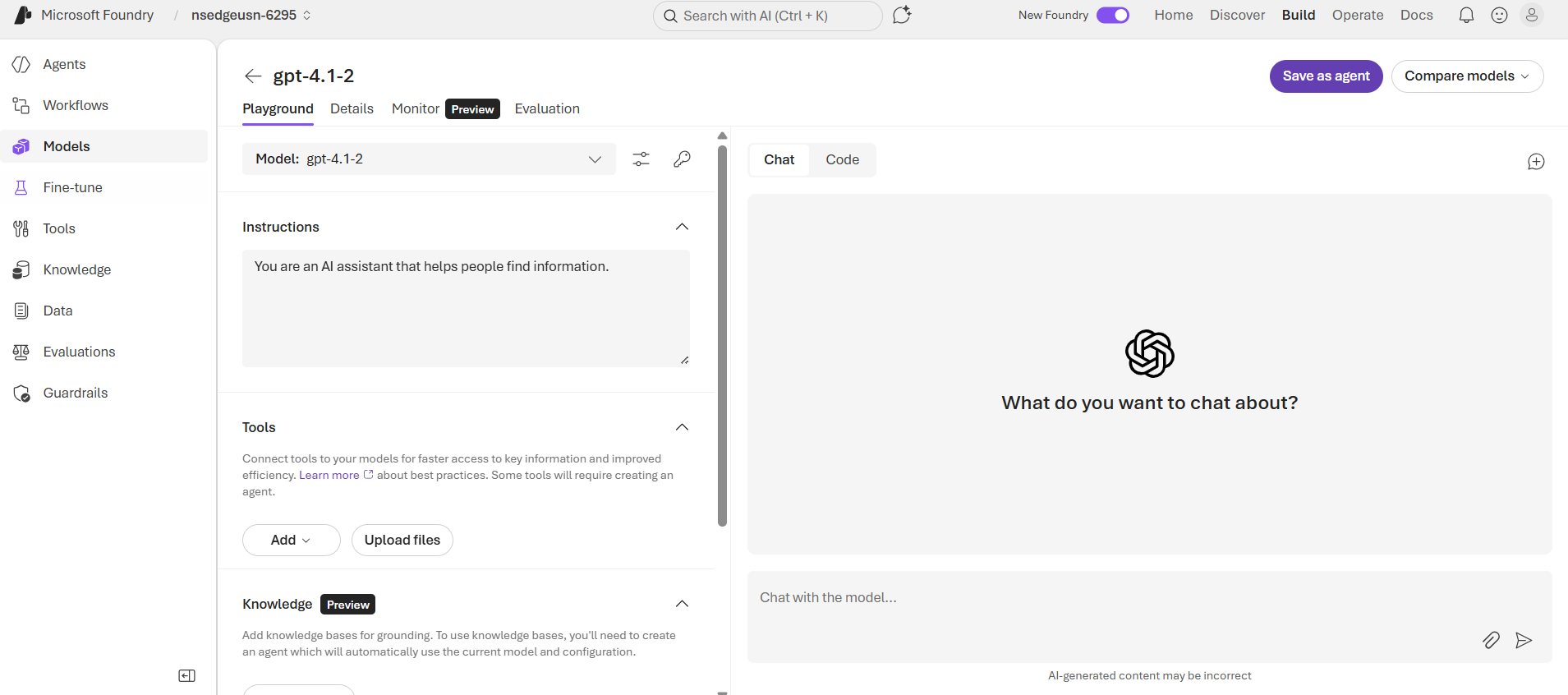The image size is (1568, 695).
Task: Open the Compare models dropdown
Action: point(1467,76)
